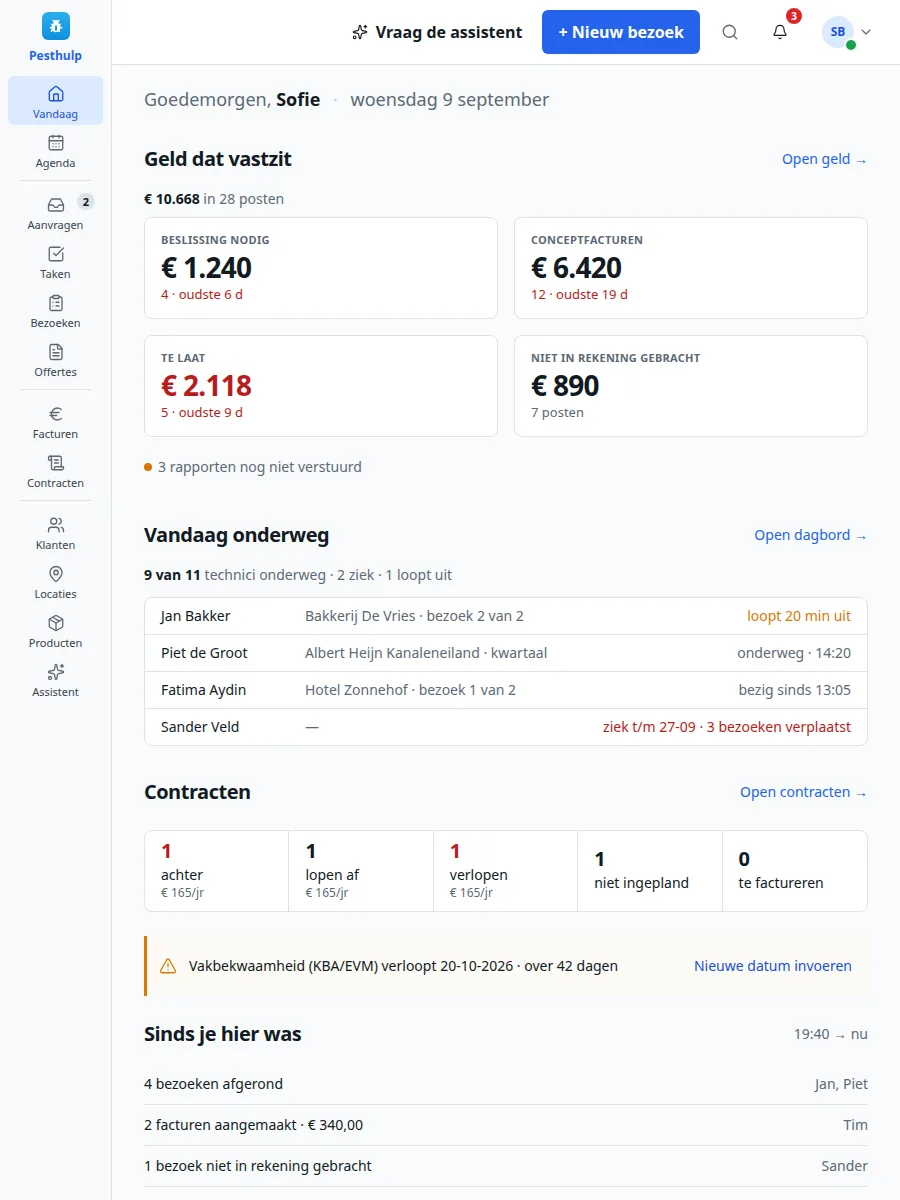
Task: Open the Bezoeken clipboard icon
Action: pyautogui.click(x=56, y=303)
